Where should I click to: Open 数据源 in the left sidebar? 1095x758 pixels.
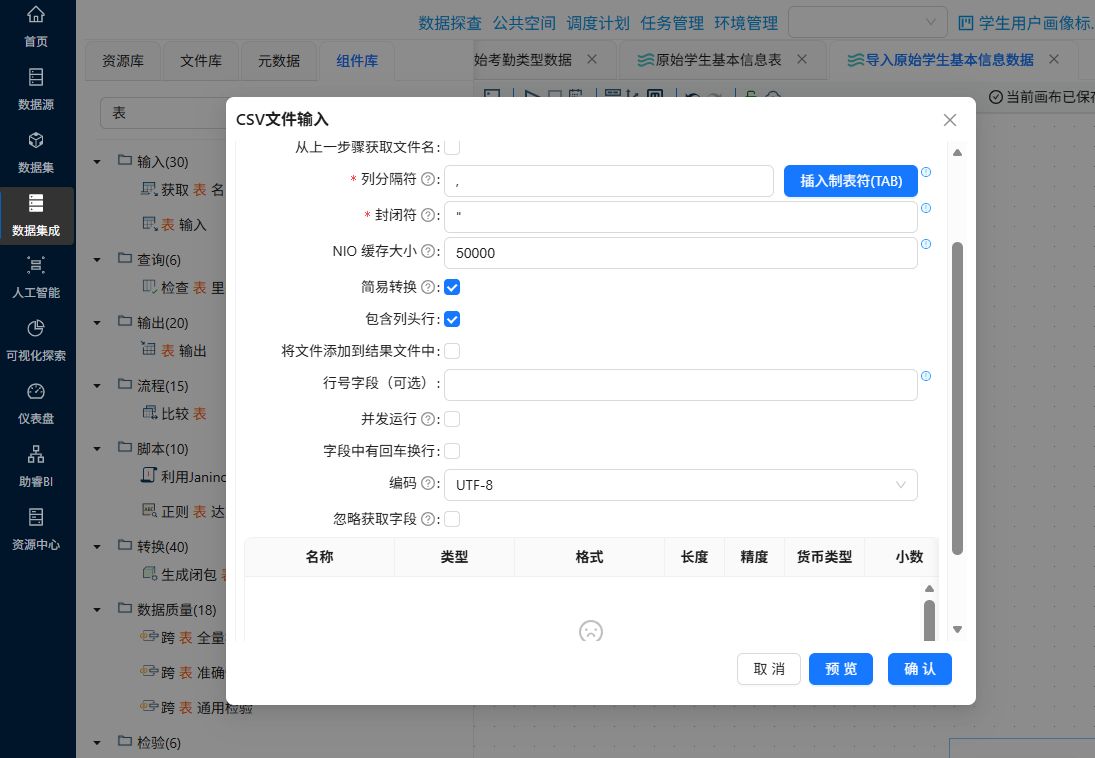click(36, 89)
